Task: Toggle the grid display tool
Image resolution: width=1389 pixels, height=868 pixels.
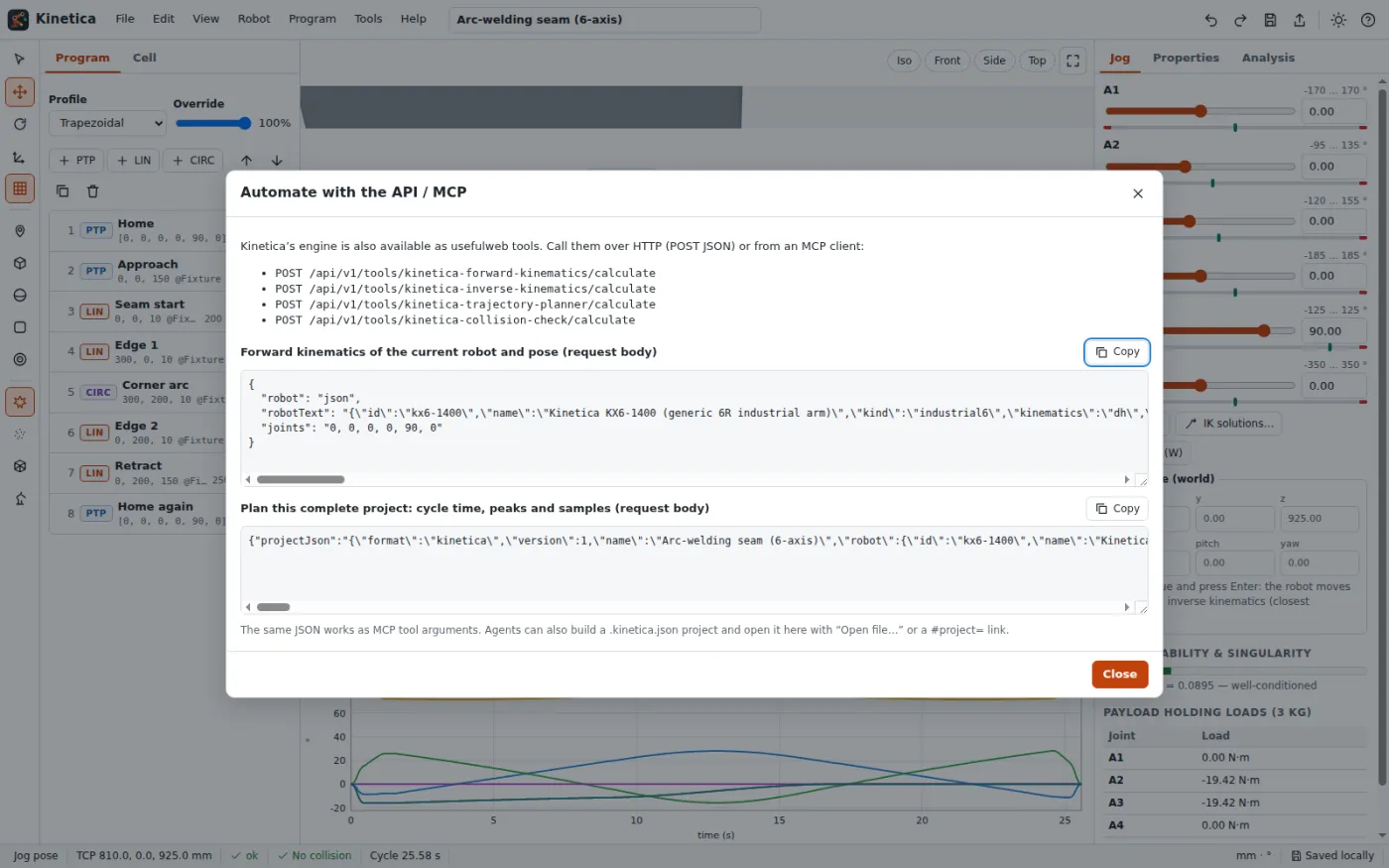Action: coord(20,188)
